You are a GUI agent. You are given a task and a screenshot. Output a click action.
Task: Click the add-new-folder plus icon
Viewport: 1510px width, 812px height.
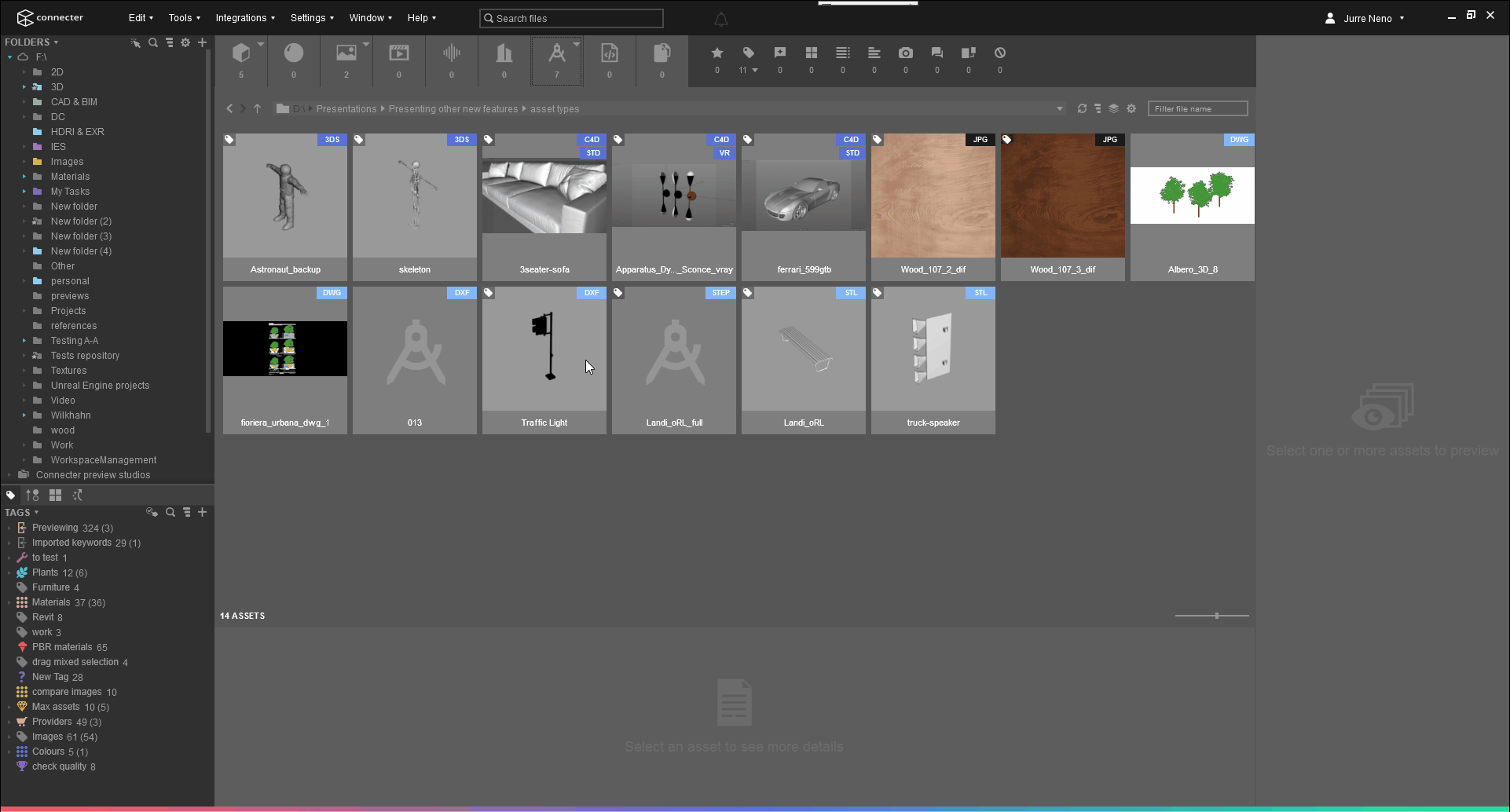(202, 42)
